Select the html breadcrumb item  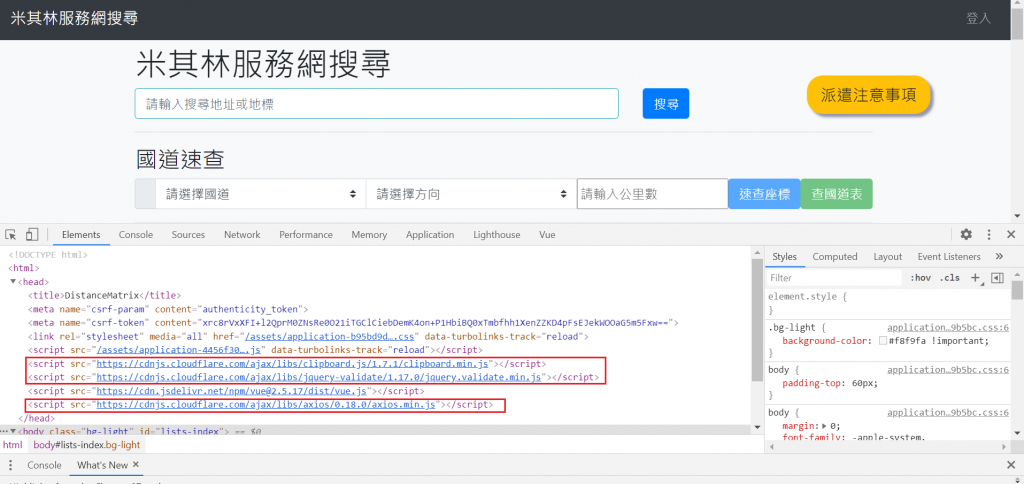(12, 445)
